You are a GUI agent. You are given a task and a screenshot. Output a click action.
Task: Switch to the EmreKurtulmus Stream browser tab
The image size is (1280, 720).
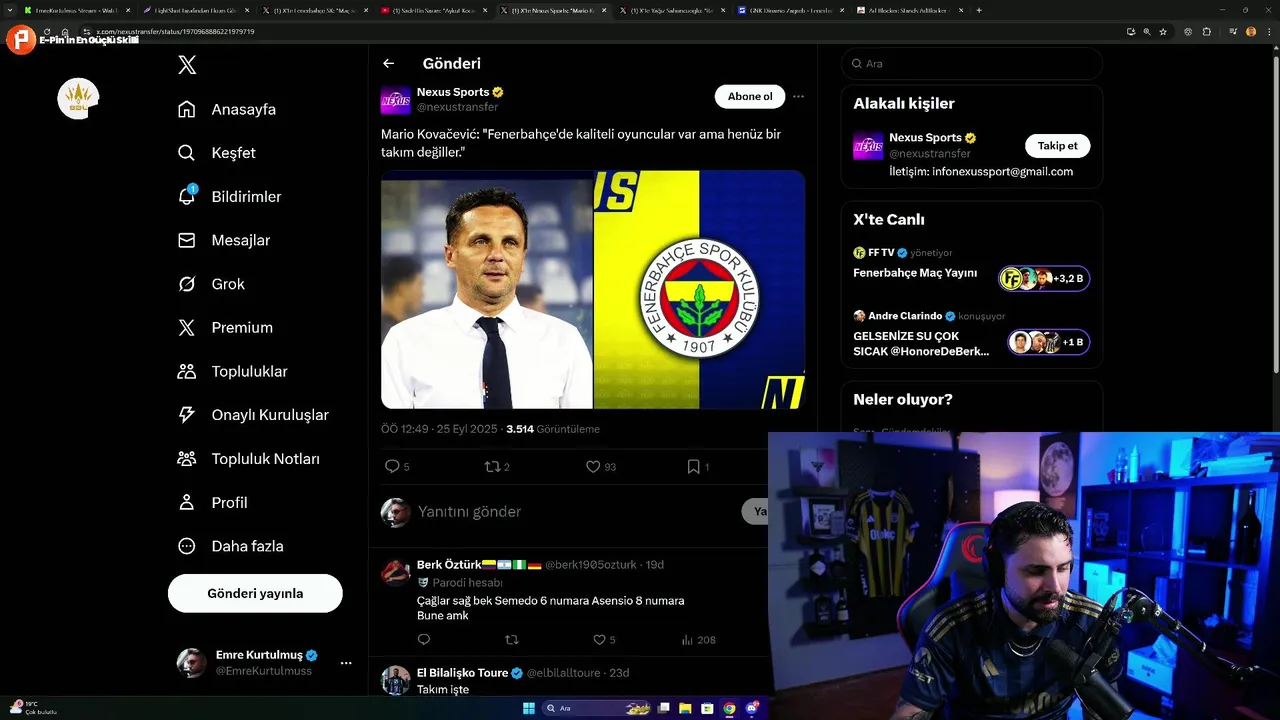78,10
